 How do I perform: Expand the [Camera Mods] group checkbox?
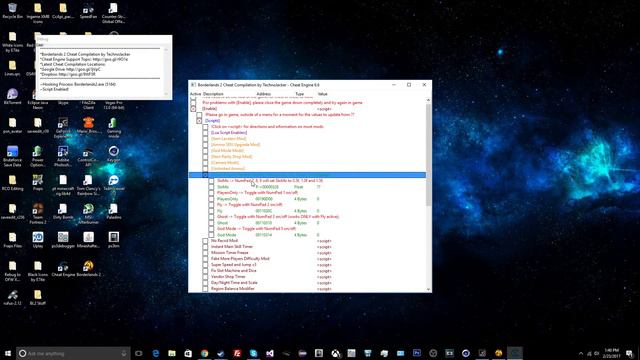tap(205, 162)
